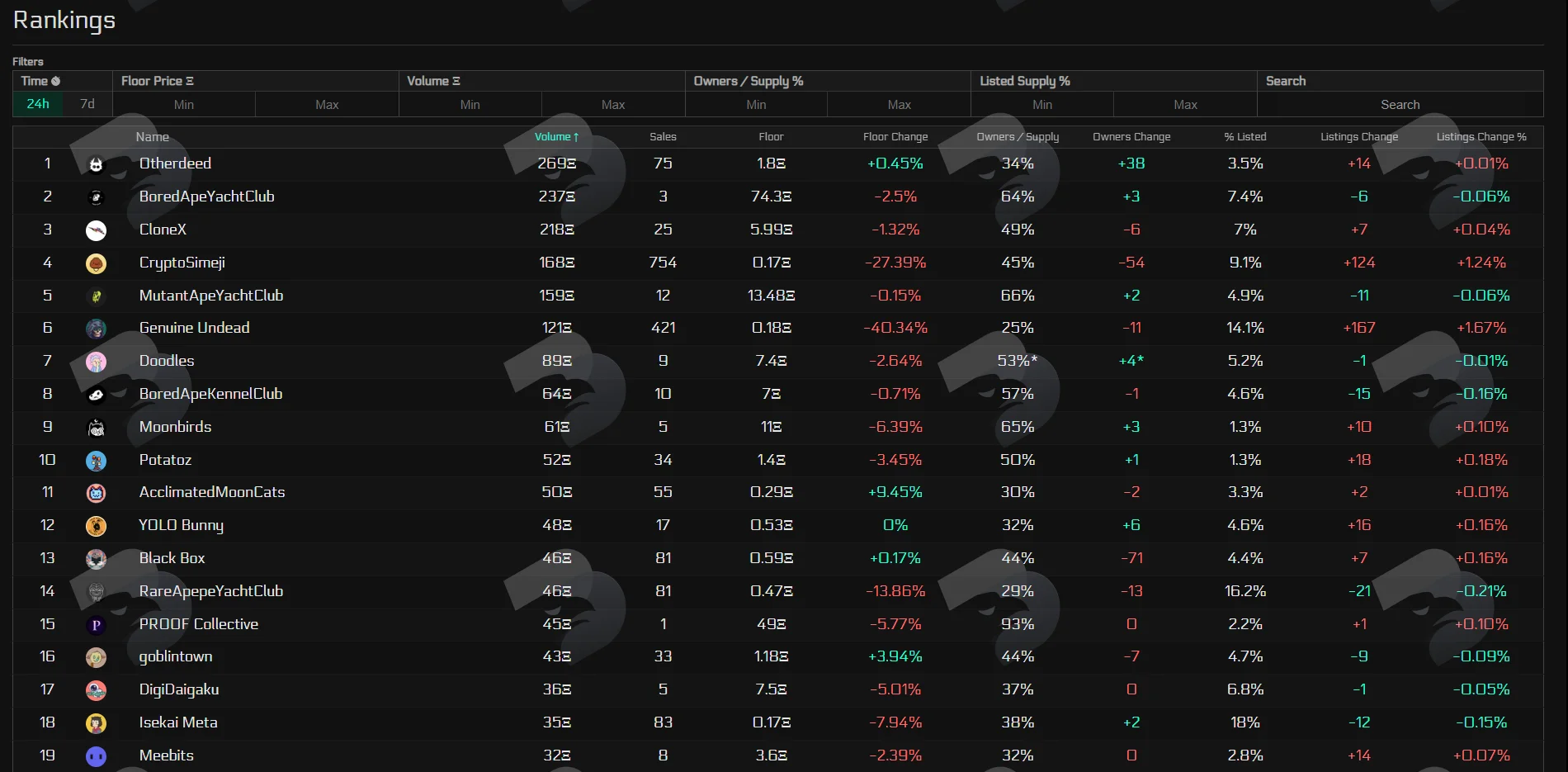Click the BoredApeYachtClub avatar icon

click(97, 197)
